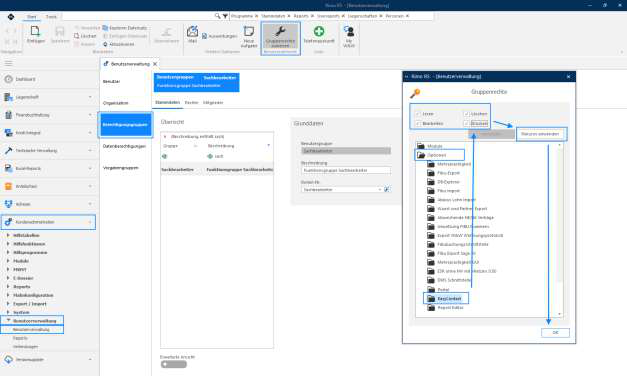Click the dialog tree vertical scrollbar
The width and height of the screenshot is (627, 376).
[559, 230]
